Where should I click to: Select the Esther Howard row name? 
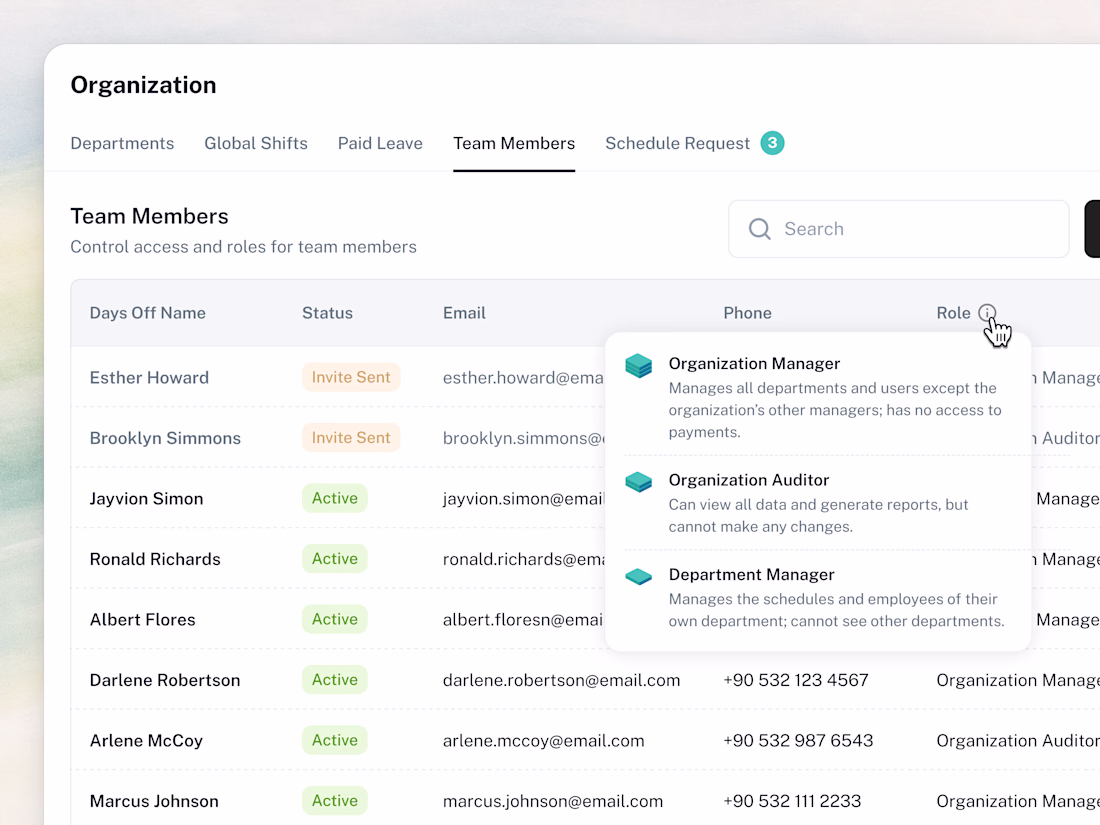point(149,377)
